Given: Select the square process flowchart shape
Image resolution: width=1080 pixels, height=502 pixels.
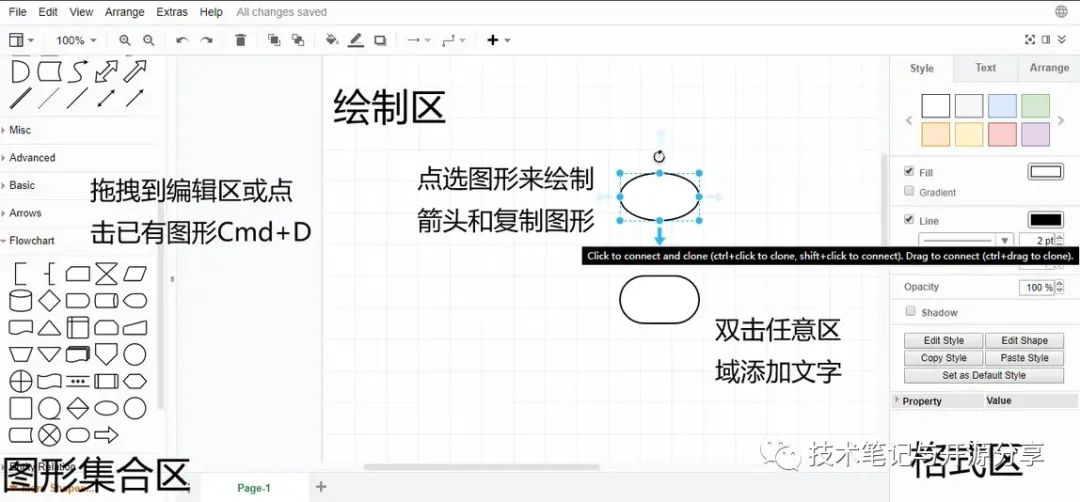Looking at the screenshot, I should coord(20,408).
